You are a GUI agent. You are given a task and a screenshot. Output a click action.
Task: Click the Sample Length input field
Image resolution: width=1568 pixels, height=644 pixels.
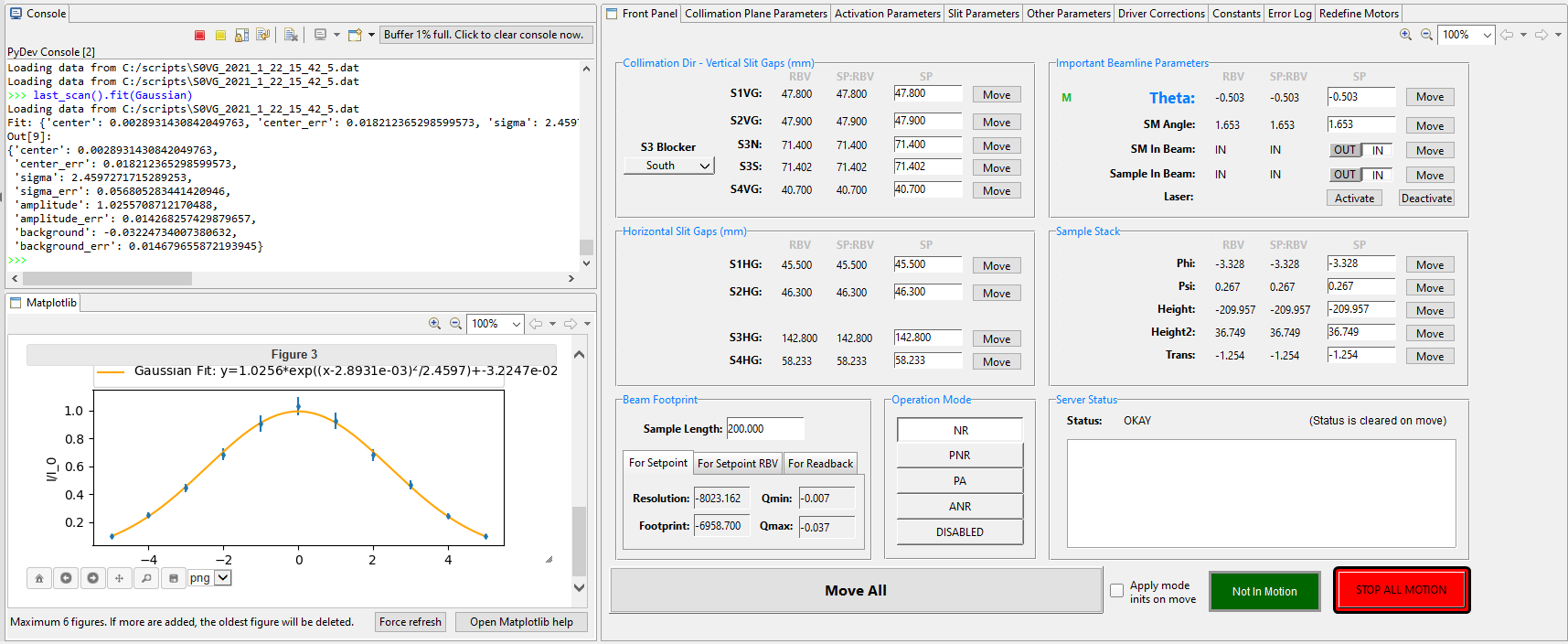(765, 429)
